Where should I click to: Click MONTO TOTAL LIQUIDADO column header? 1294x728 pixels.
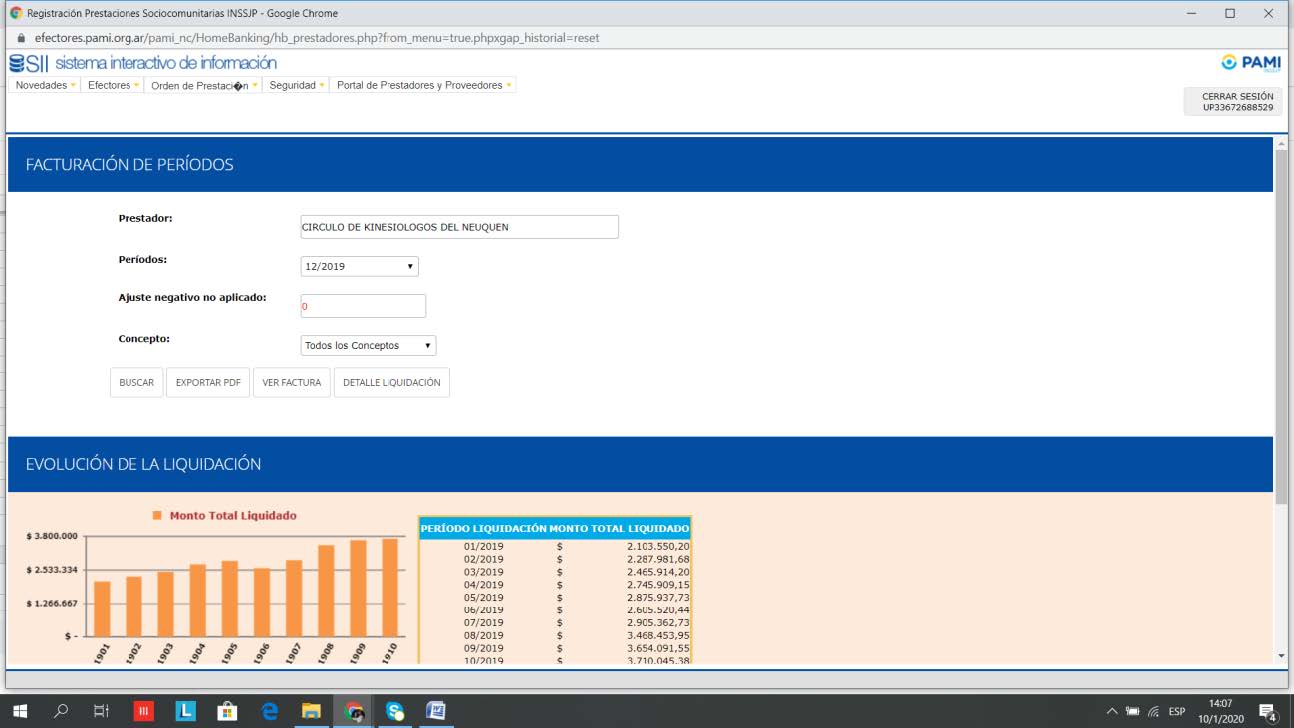click(x=619, y=528)
